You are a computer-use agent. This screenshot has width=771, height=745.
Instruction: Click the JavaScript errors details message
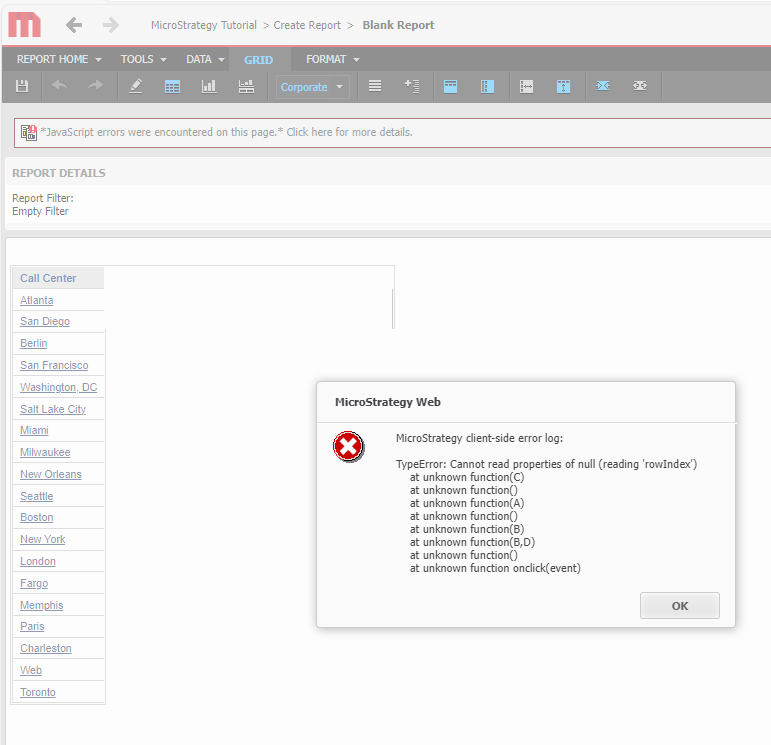225,132
